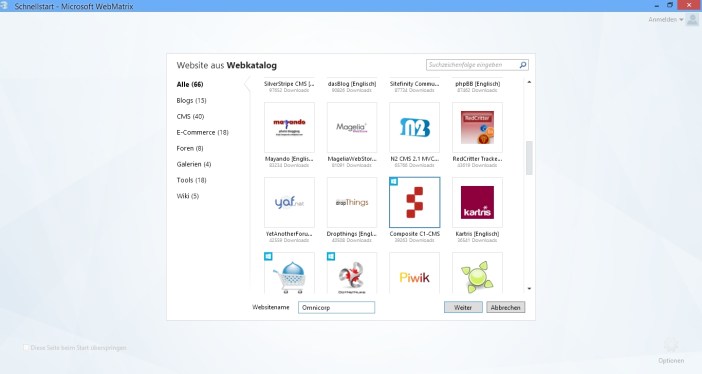Filter by Galerien (4) category
The height and width of the screenshot is (374, 702).
194,164
